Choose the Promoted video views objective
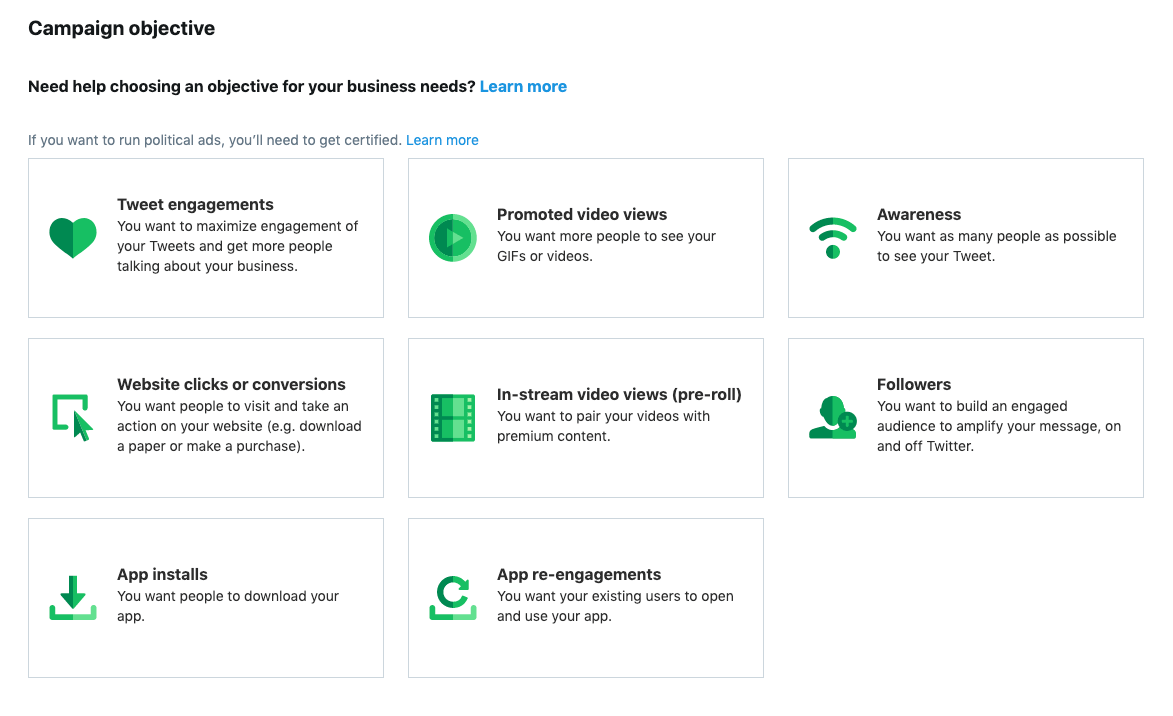Image resolution: width=1173 pixels, height=716 pixels. point(585,238)
